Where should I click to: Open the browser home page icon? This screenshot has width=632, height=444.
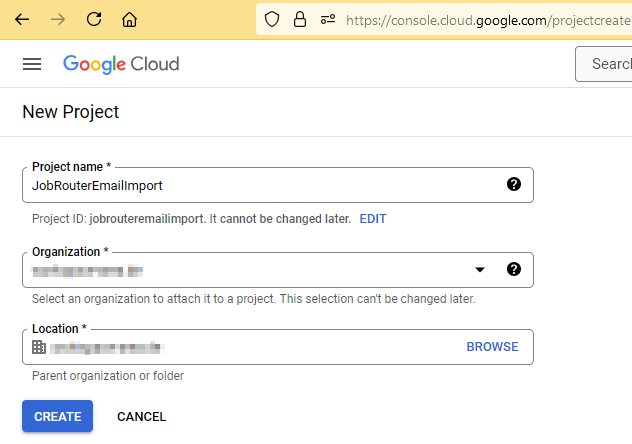pyautogui.click(x=129, y=19)
